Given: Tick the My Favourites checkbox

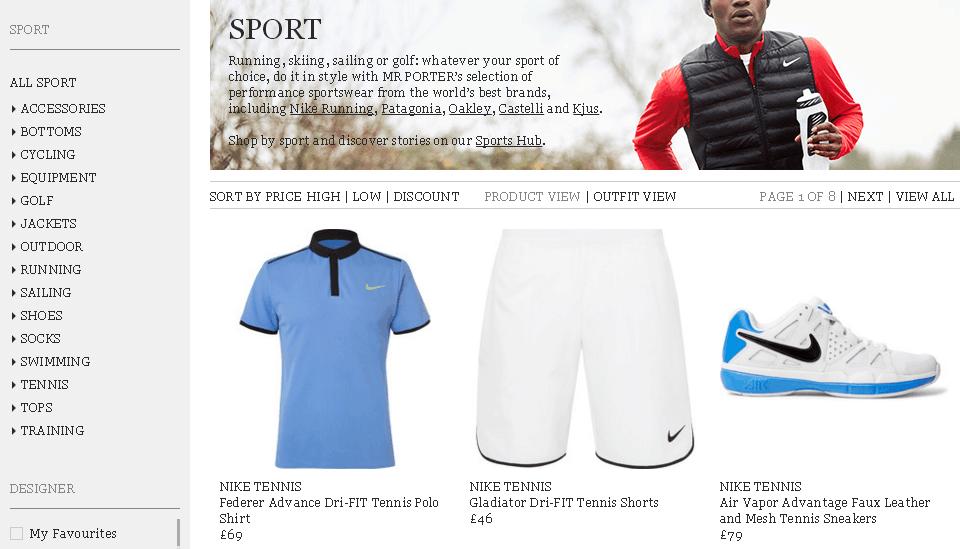Looking at the screenshot, I should [17, 533].
